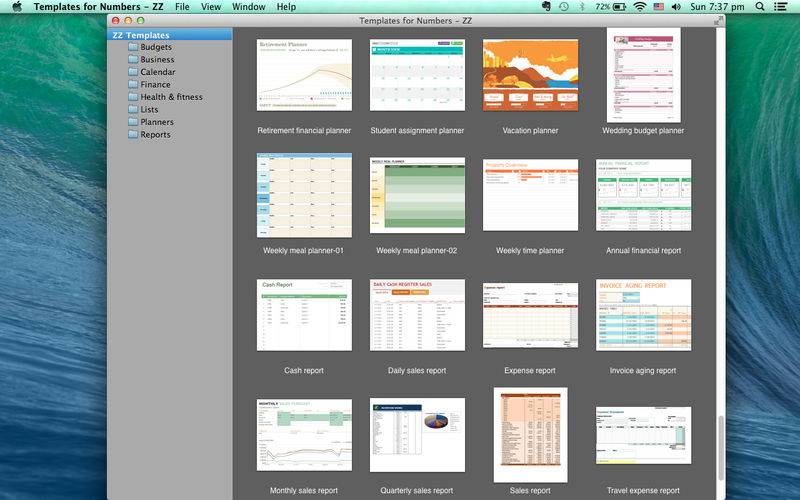Select the Quarterly sales report thumbnail
Viewport: 800px width, 500px height.
[x=417, y=435]
